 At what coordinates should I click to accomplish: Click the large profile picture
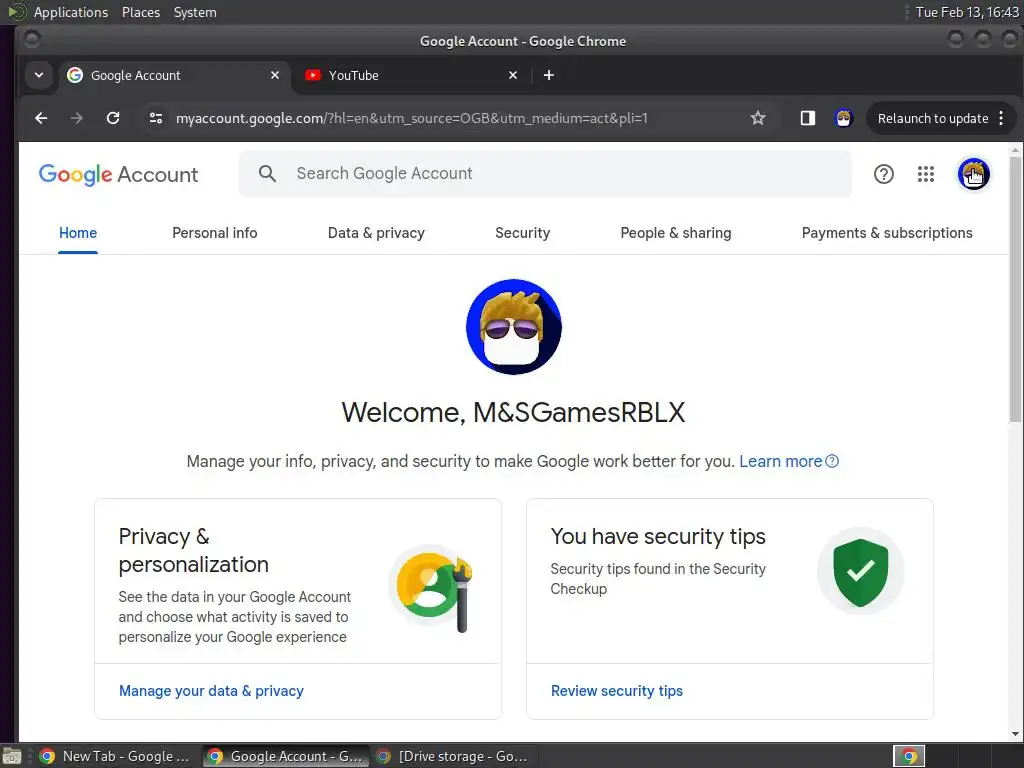[513, 327]
